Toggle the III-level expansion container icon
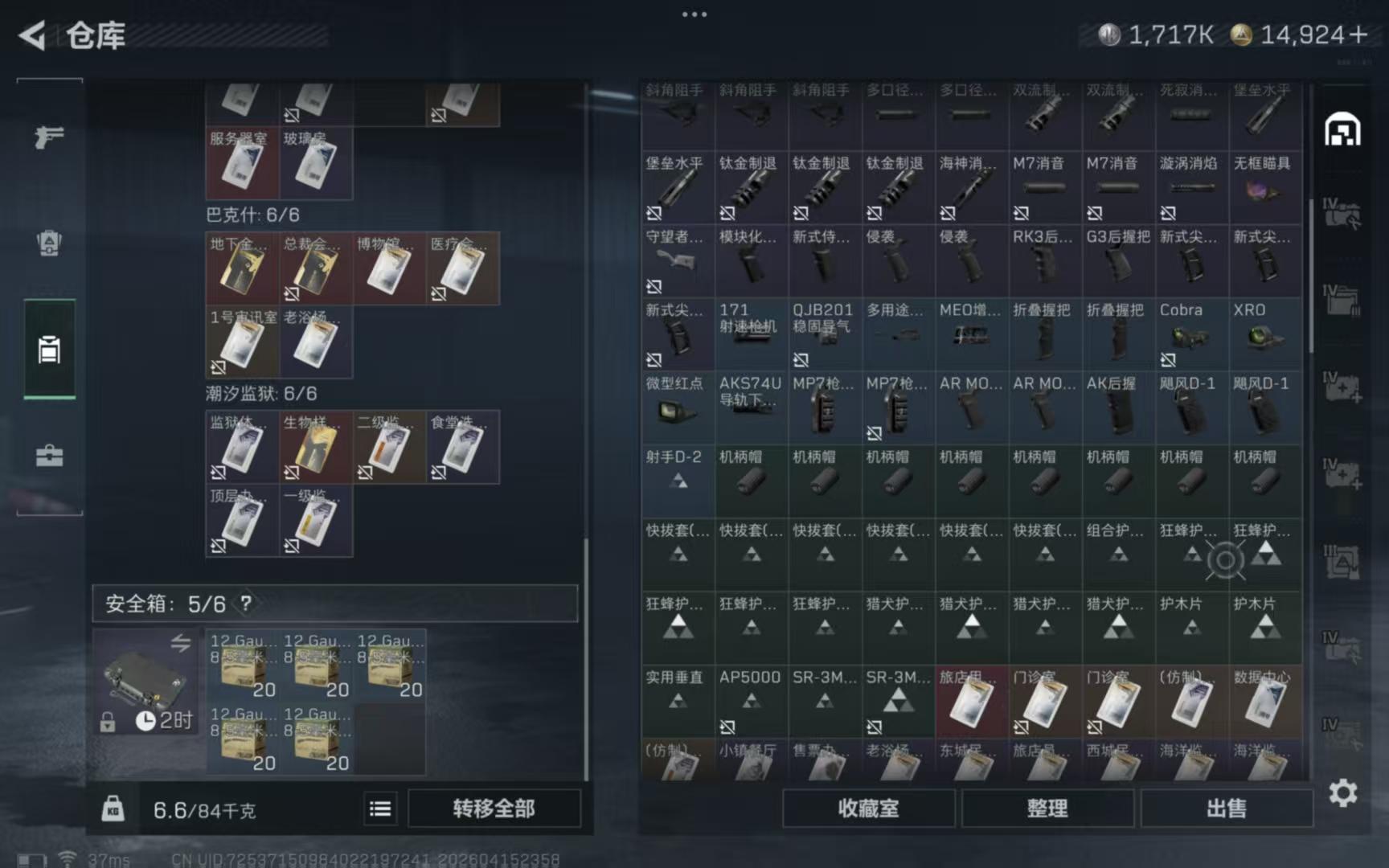Image resolution: width=1389 pixels, height=868 pixels. [1342, 561]
